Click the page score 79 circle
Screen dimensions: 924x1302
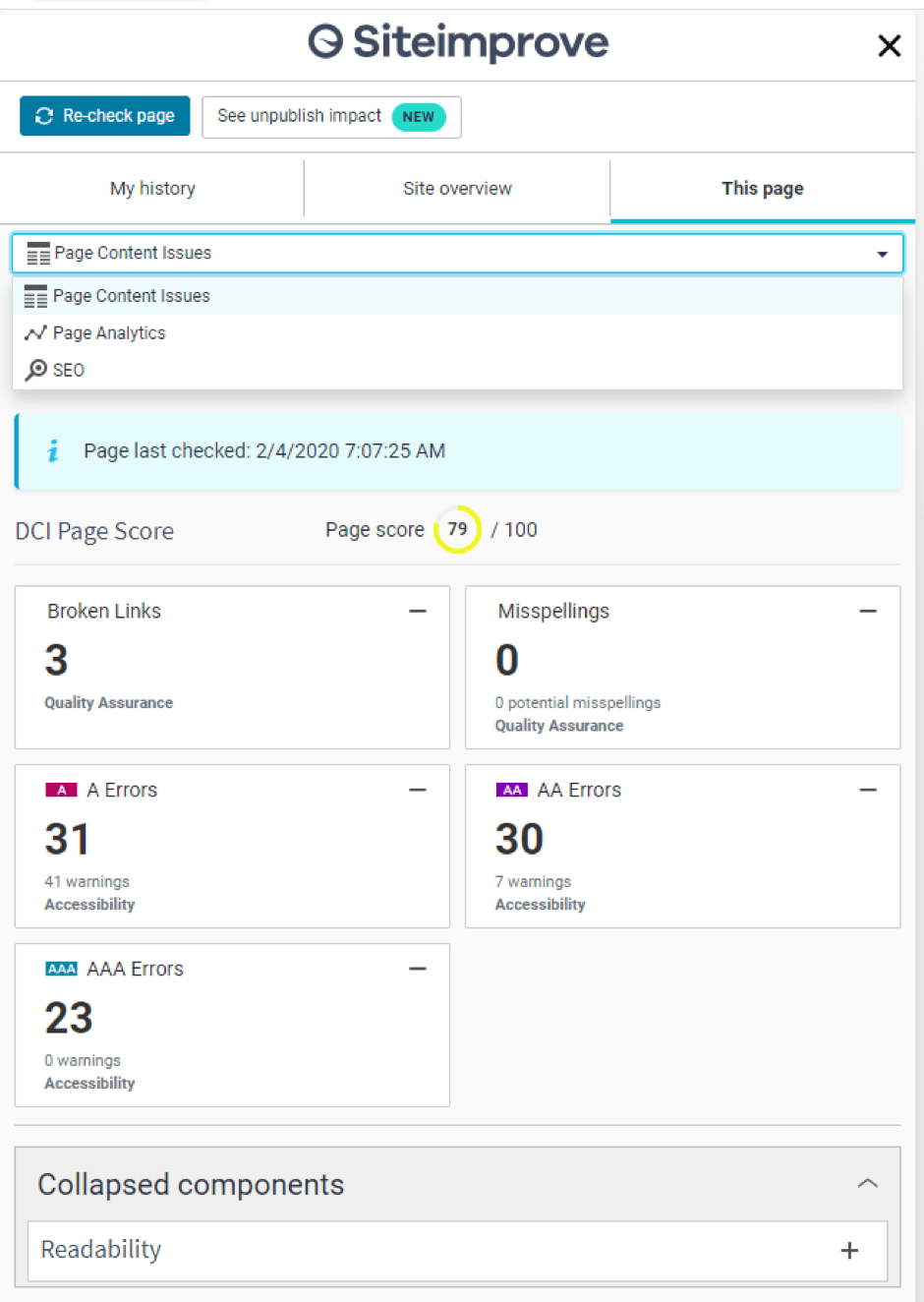[457, 529]
